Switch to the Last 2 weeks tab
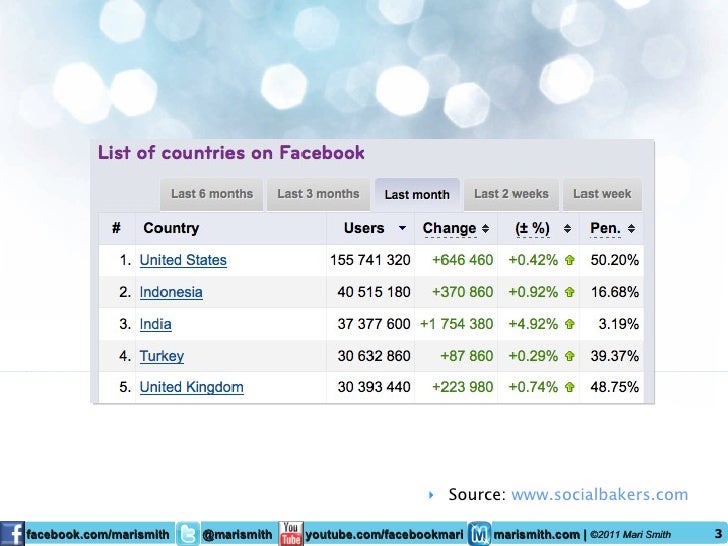 [511, 194]
